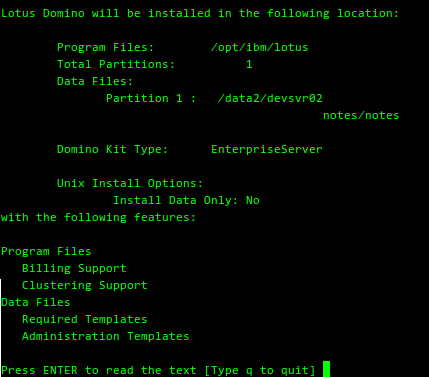The width and height of the screenshot is (429, 377).
Task: Click the green terminal cursor block
Action: point(327,369)
